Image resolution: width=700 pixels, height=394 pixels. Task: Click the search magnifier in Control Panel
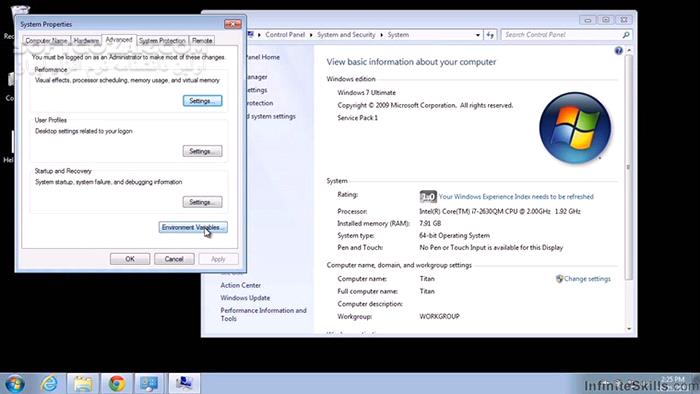click(x=626, y=35)
